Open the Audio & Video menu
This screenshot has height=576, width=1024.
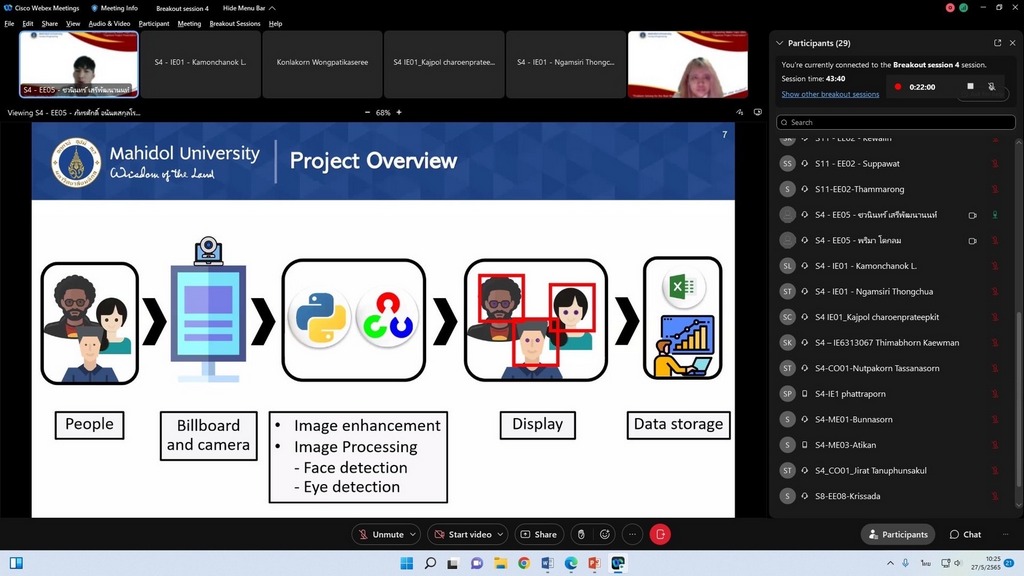coord(109,23)
